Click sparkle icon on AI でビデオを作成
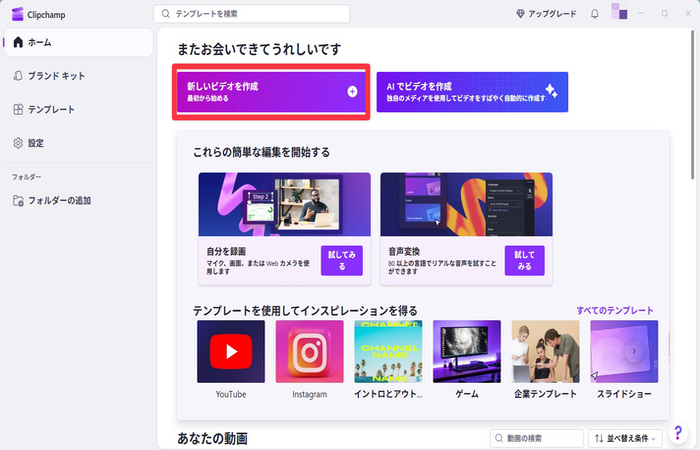 click(x=550, y=91)
